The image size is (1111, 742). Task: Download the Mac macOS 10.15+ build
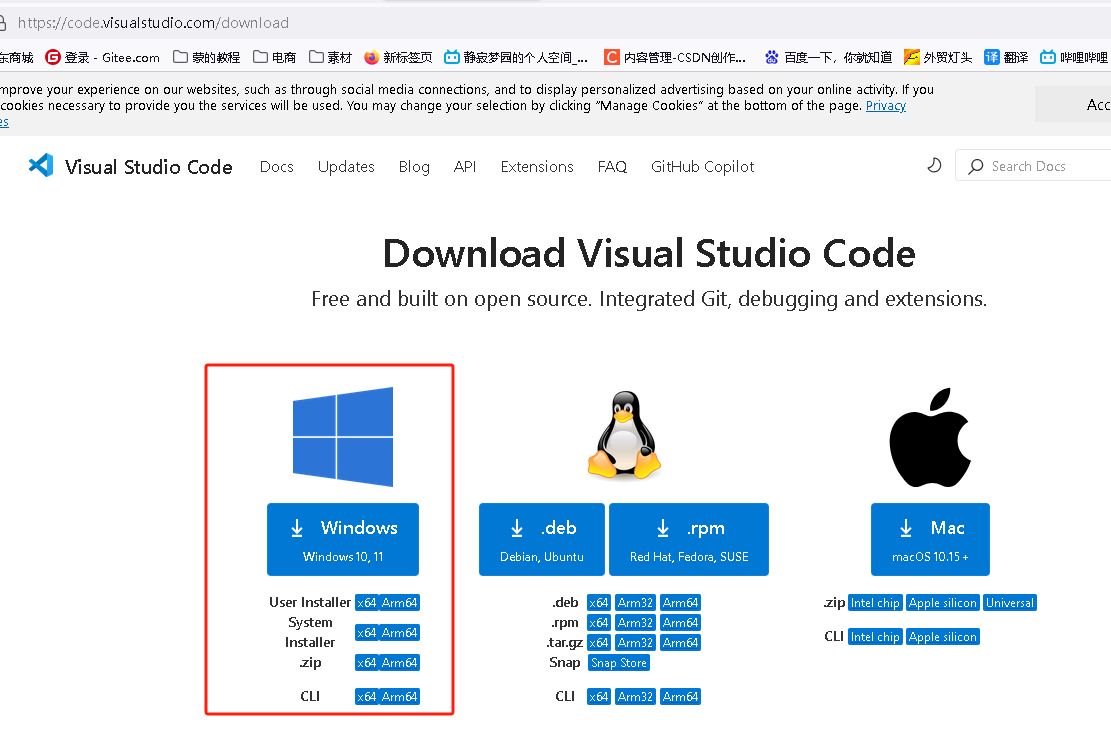coord(930,539)
